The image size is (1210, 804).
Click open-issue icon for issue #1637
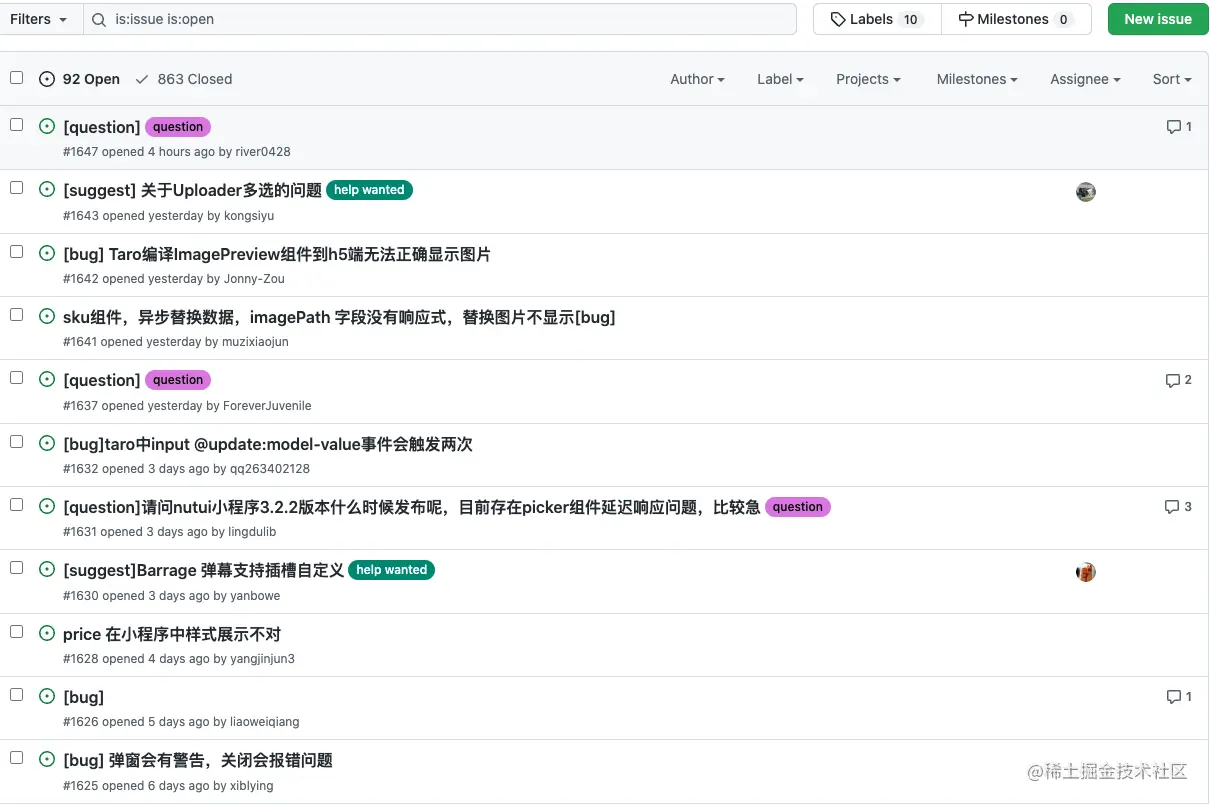click(x=47, y=379)
